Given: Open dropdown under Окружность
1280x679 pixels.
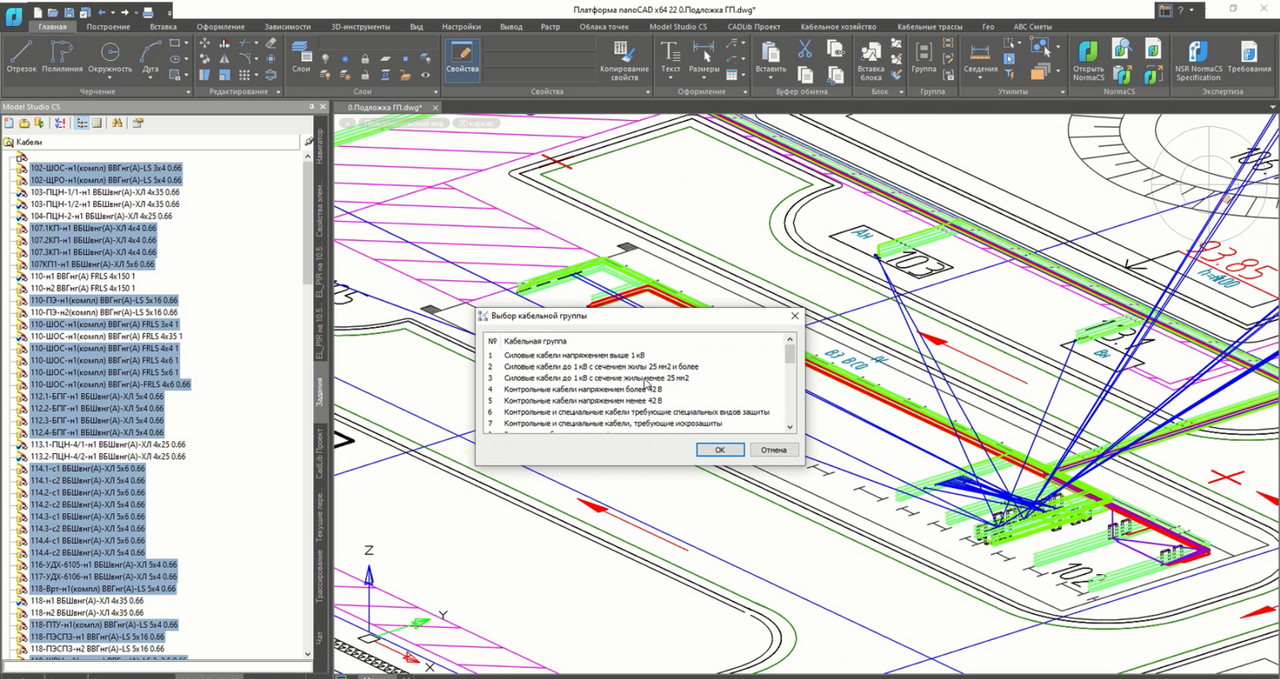Looking at the screenshot, I should [110, 77].
